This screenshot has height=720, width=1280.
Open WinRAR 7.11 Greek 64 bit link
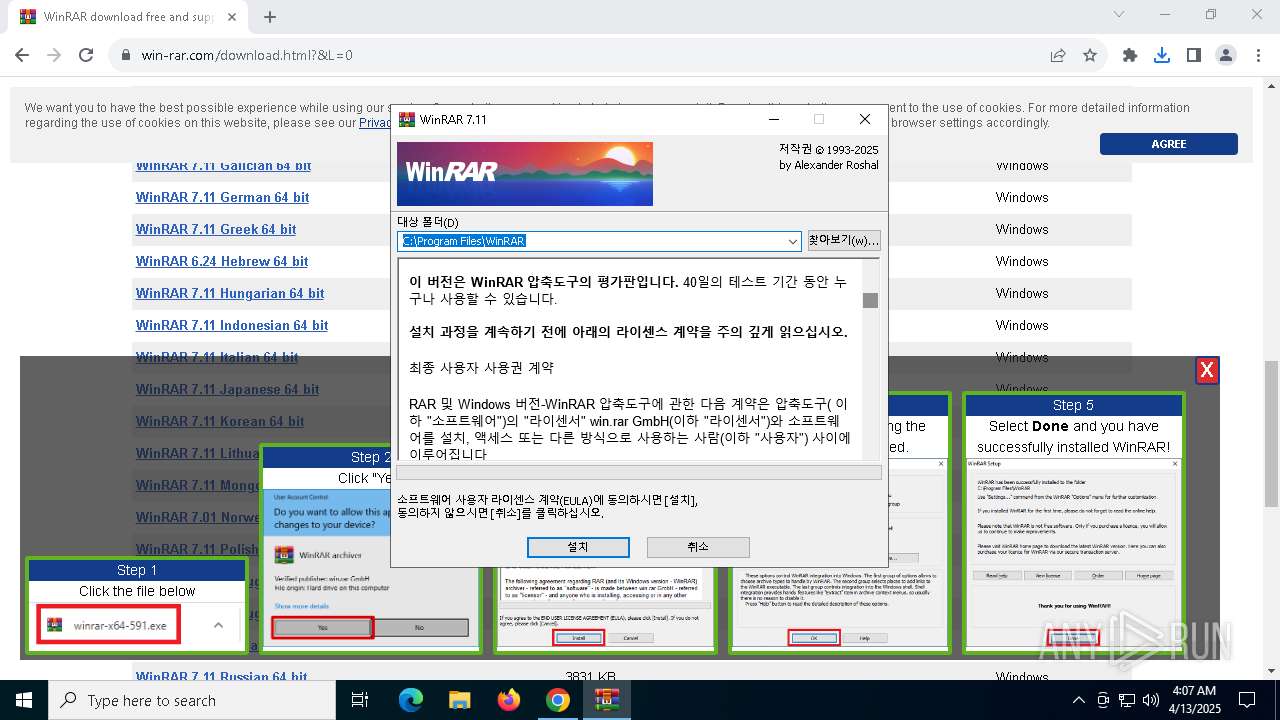pos(216,229)
